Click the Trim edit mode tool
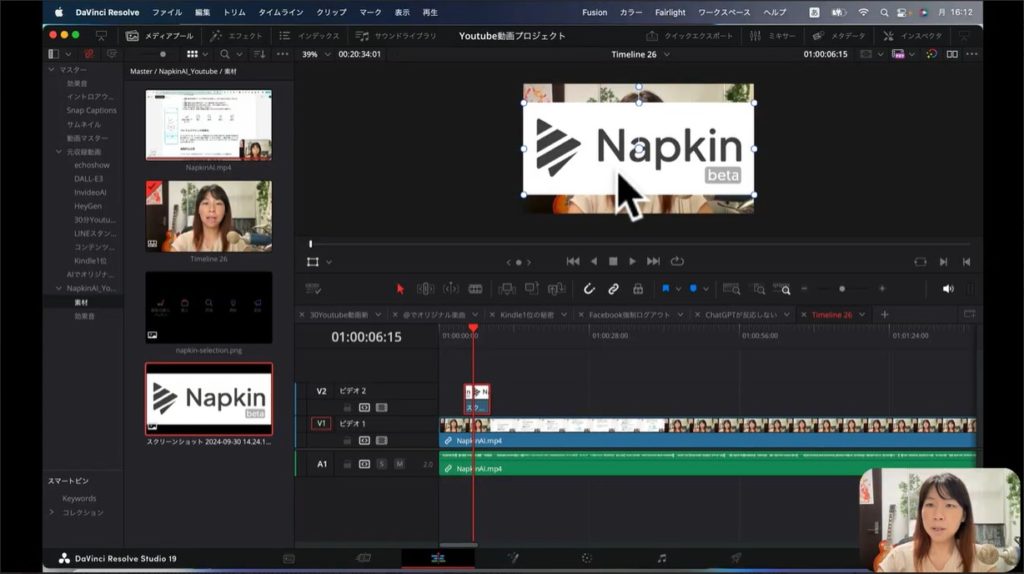The image size is (1024, 574). tap(425, 289)
